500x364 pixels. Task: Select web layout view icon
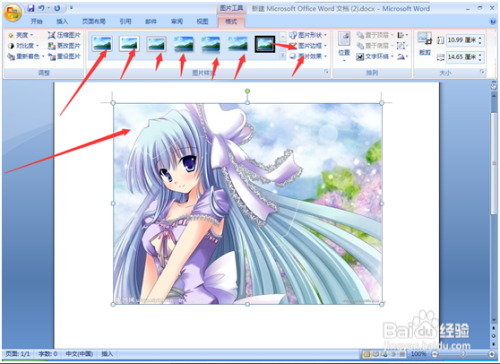[384, 354]
